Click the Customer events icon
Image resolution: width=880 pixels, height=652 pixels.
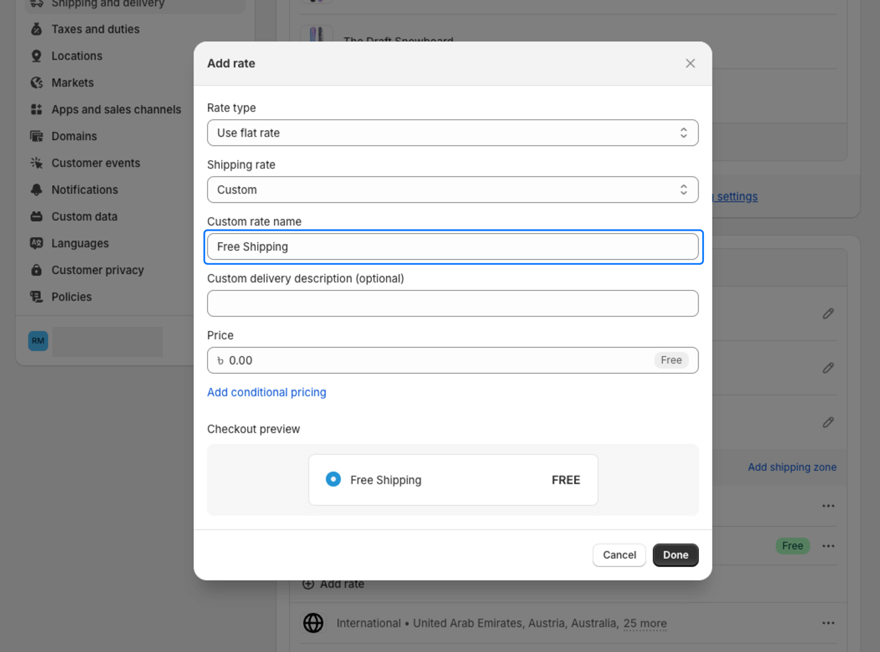pyautogui.click(x=37, y=163)
